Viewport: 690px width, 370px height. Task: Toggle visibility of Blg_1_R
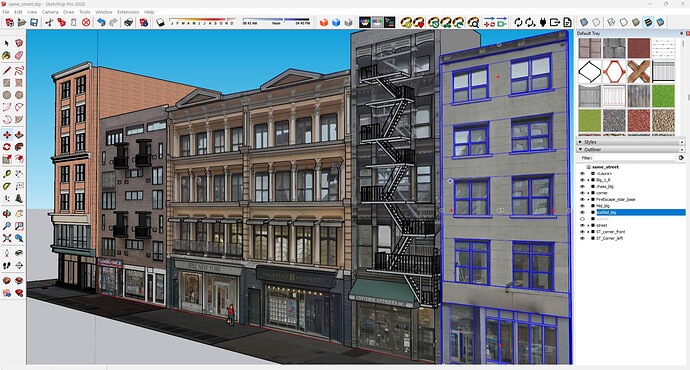coord(582,180)
